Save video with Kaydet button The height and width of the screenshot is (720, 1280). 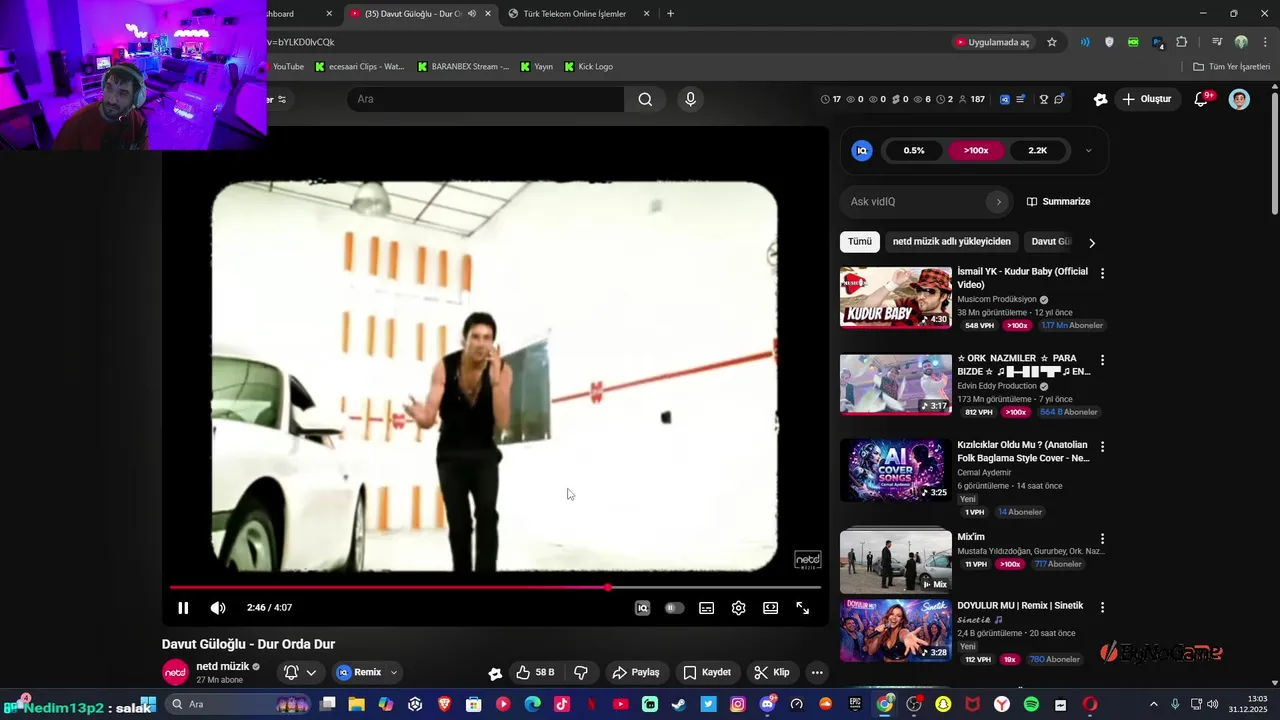707,672
